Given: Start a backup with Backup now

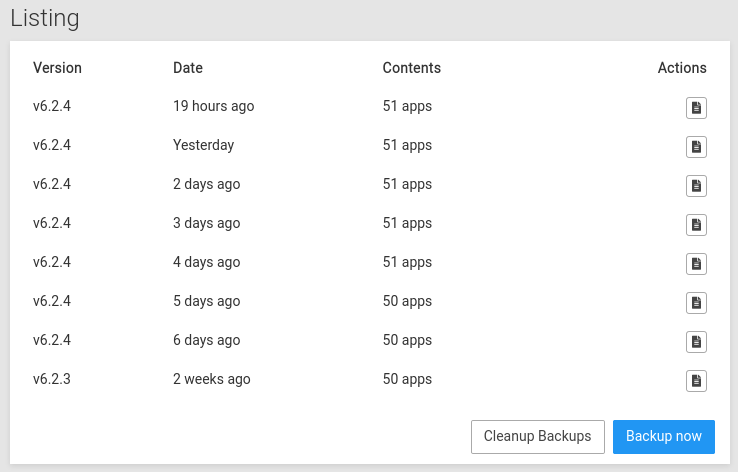Looking at the screenshot, I should point(663,437).
